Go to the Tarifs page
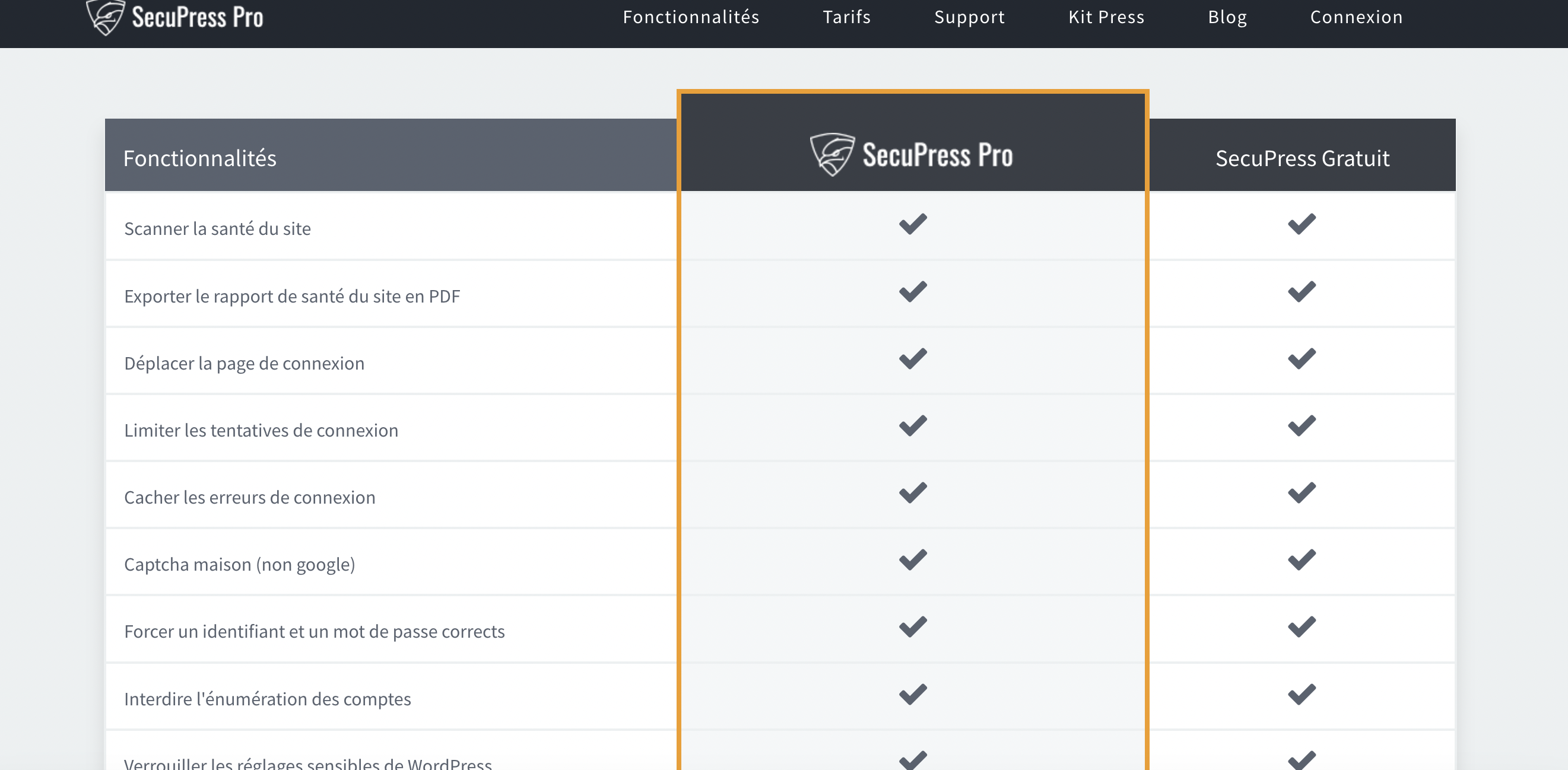The height and width of the screenshot is (770, 1568). (x=847, y=17)
